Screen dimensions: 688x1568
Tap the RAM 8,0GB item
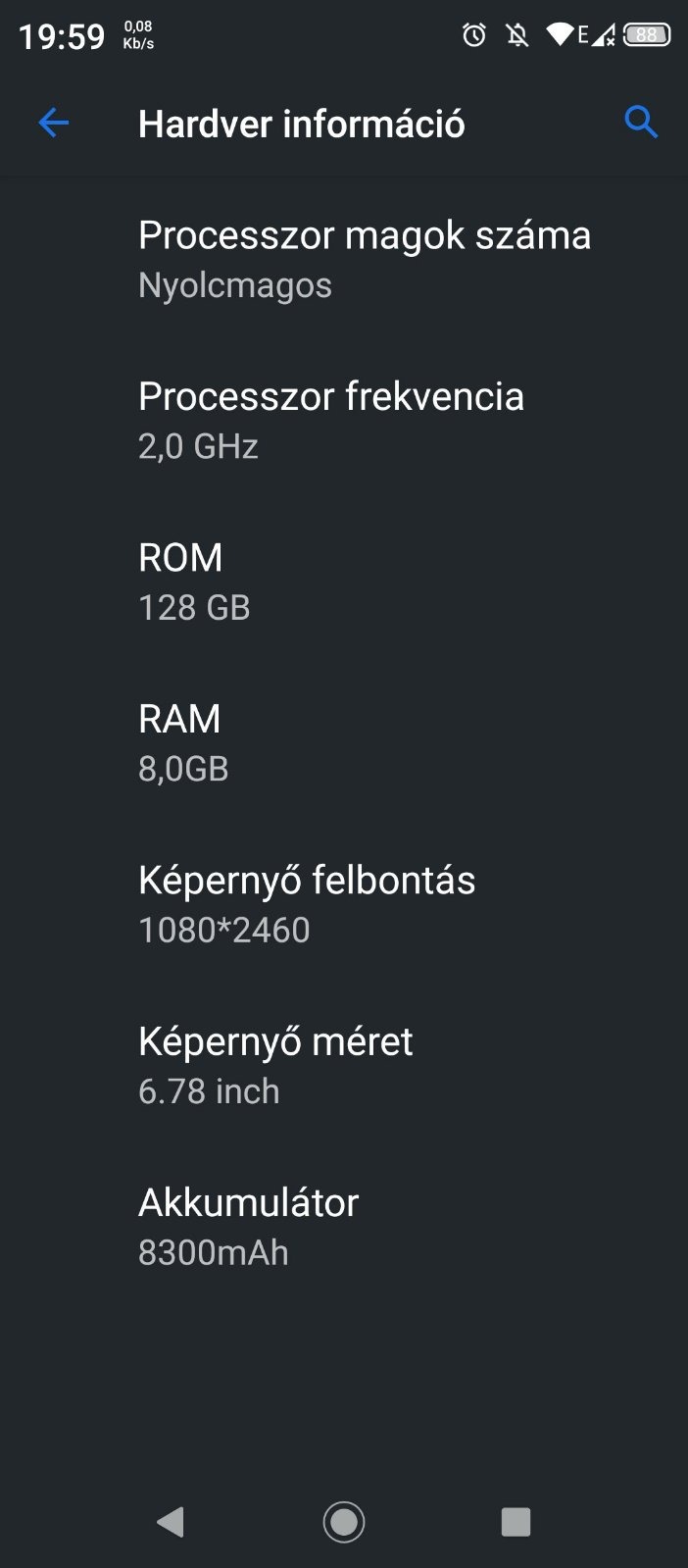183,742
